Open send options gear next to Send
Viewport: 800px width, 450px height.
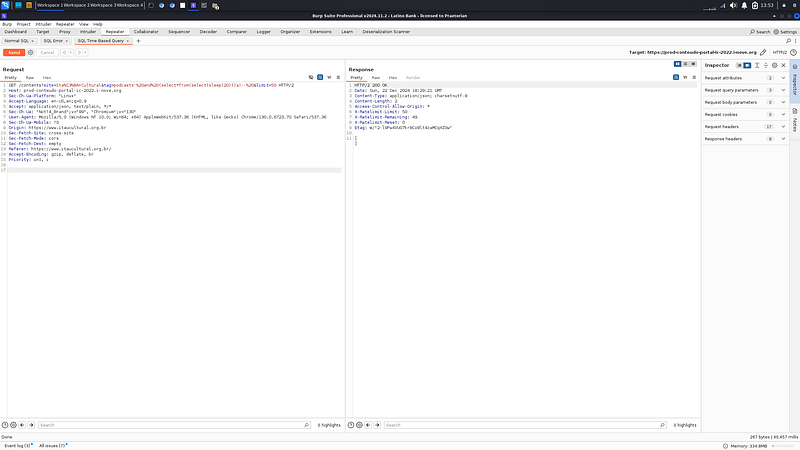tap(31, 53)
